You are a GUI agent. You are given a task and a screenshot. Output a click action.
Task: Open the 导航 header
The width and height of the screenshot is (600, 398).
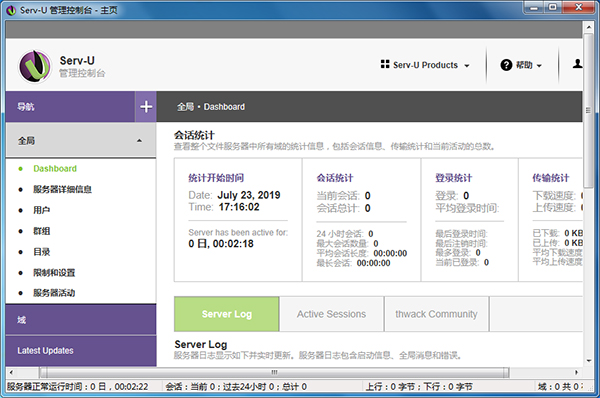(70, 107)
